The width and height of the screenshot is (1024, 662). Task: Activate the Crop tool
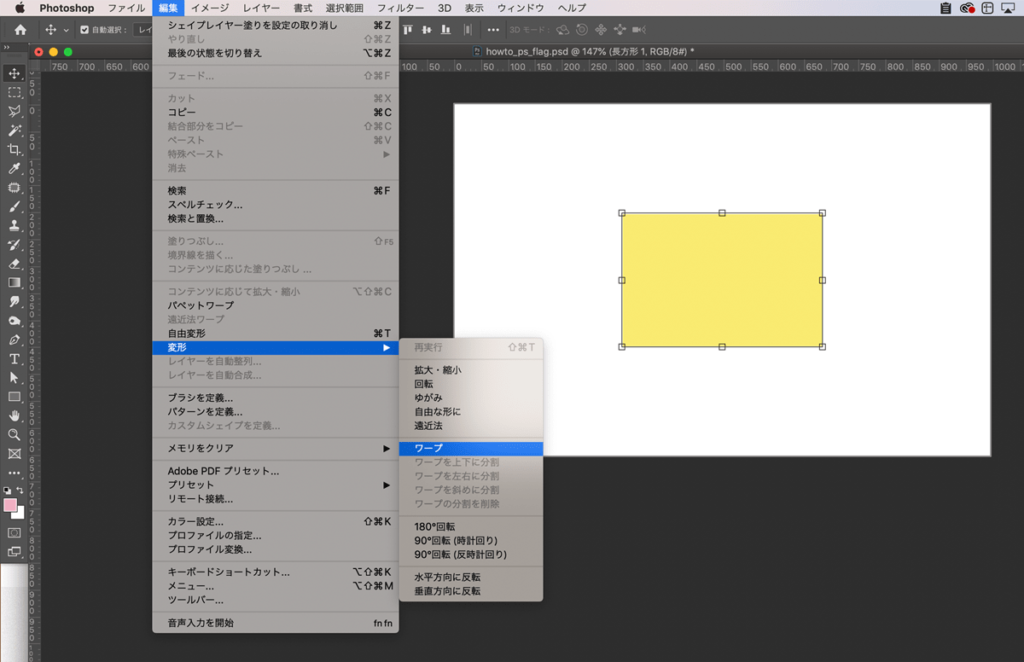15,149
